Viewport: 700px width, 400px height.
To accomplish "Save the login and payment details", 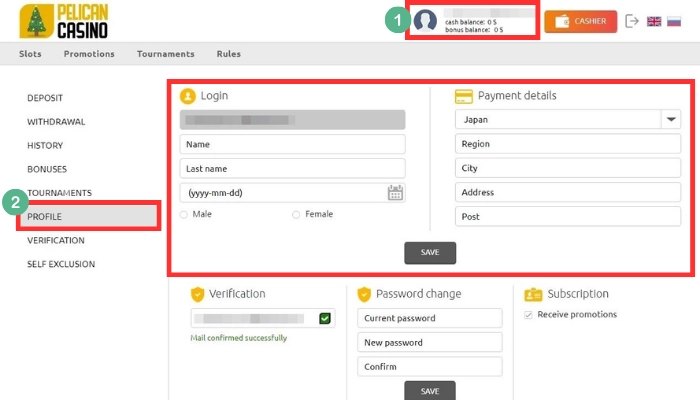I will pos(430,253).
